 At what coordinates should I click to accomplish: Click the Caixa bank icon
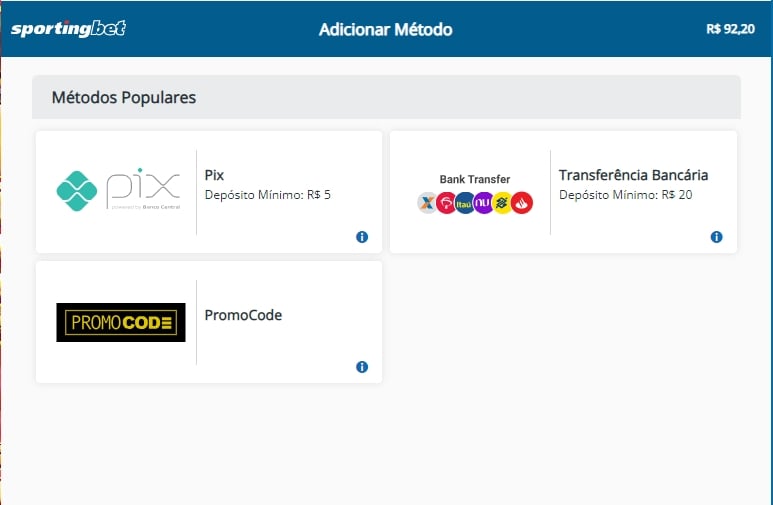click(427, 203)
